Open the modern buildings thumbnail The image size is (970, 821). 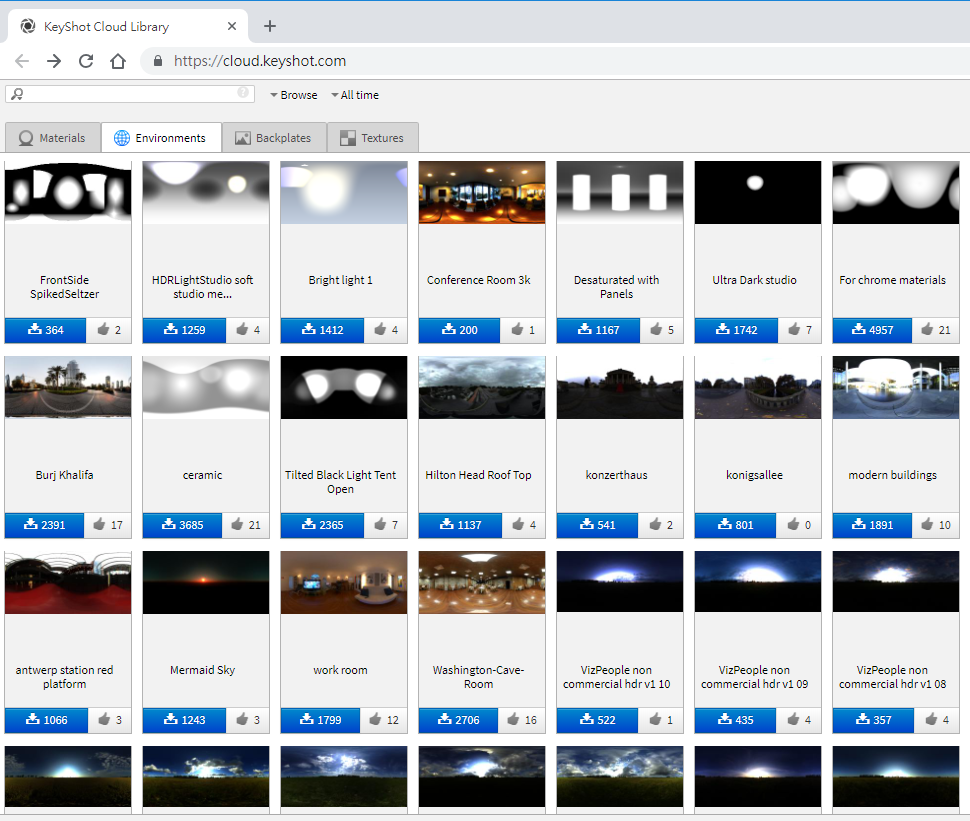(x=896, y=387)
